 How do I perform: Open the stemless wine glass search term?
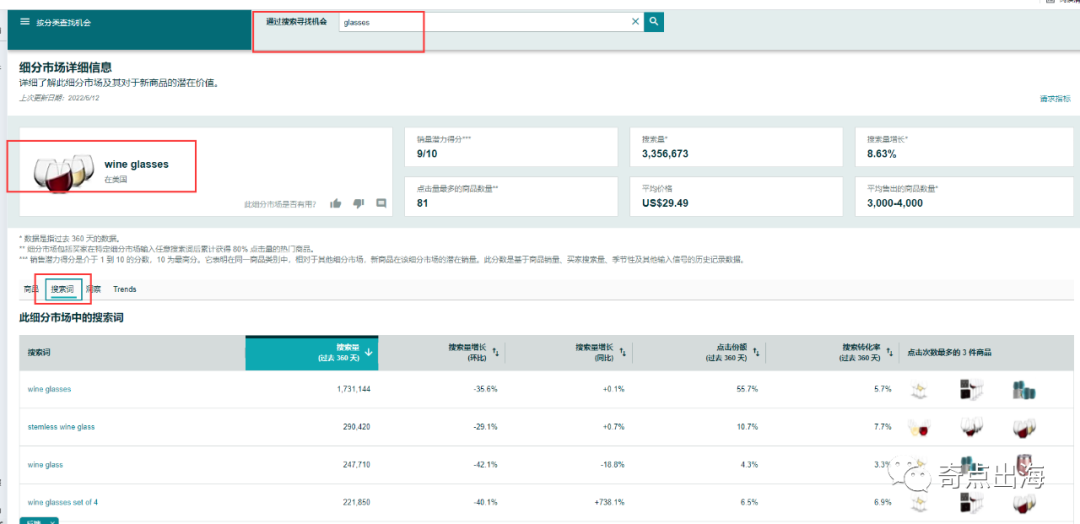click(x=61, y=427)
